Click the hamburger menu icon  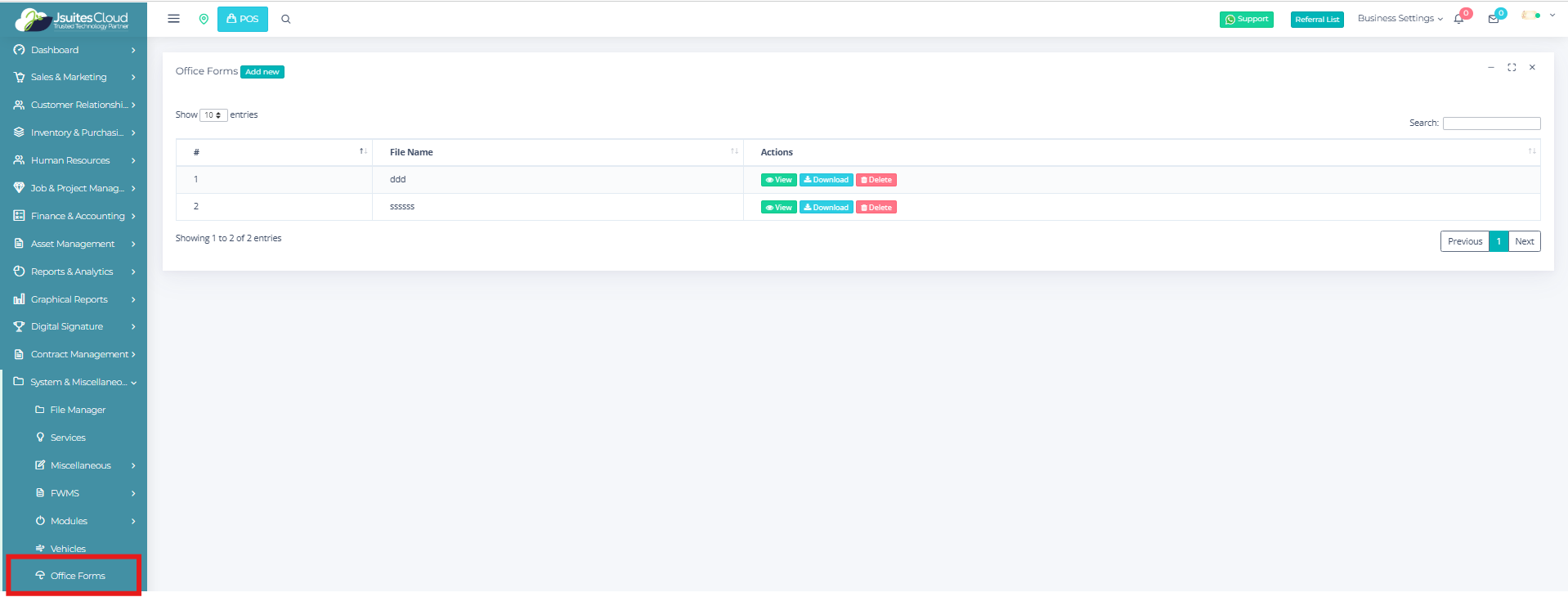(173, 19)
